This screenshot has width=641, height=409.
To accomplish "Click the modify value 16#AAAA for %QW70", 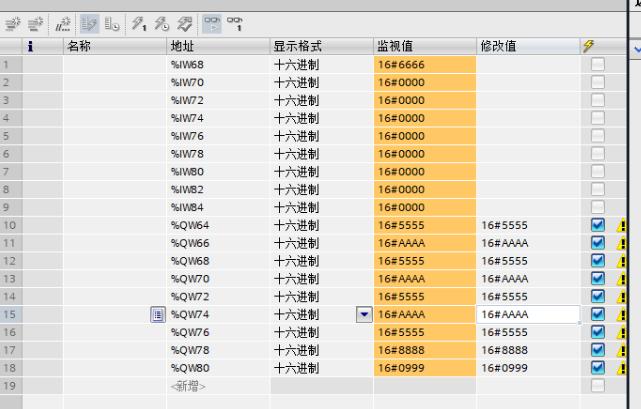I will pyautogui.click(x=528, y=279).
